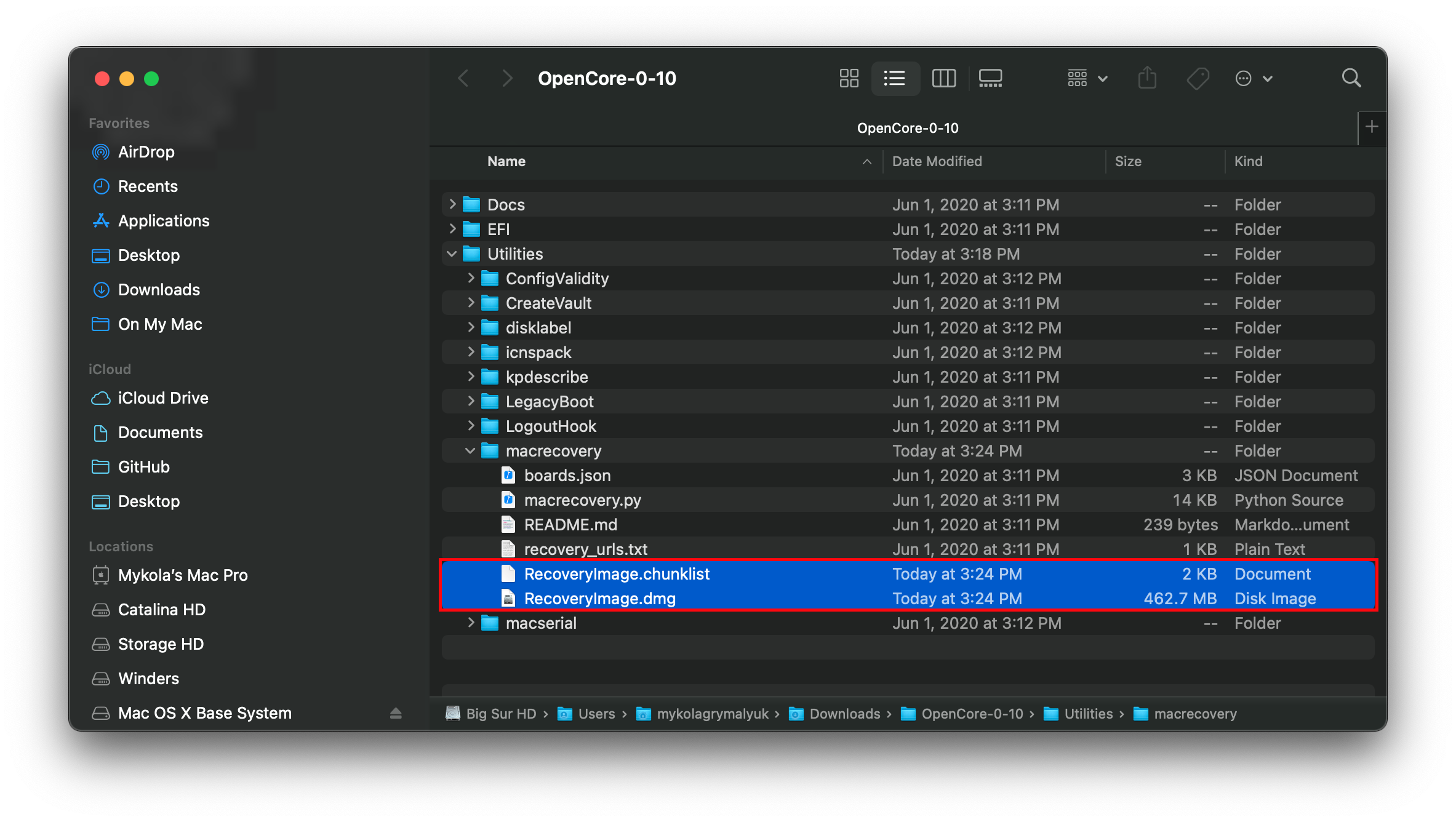Collapse the macrecovery folder
Image resolution: width=1456 pixels, height=822 pixels.
[470, 451]
